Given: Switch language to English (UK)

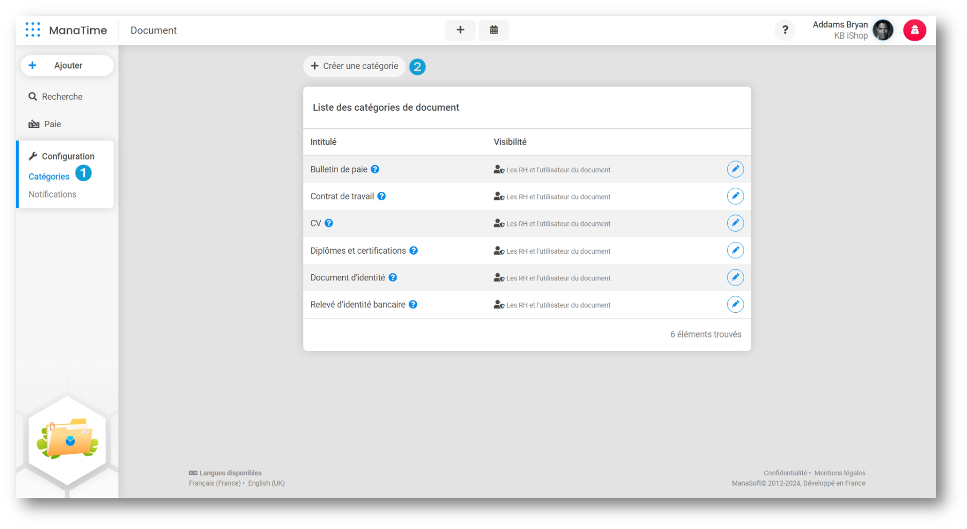Looking at the screenshot, I should (266, 483).
